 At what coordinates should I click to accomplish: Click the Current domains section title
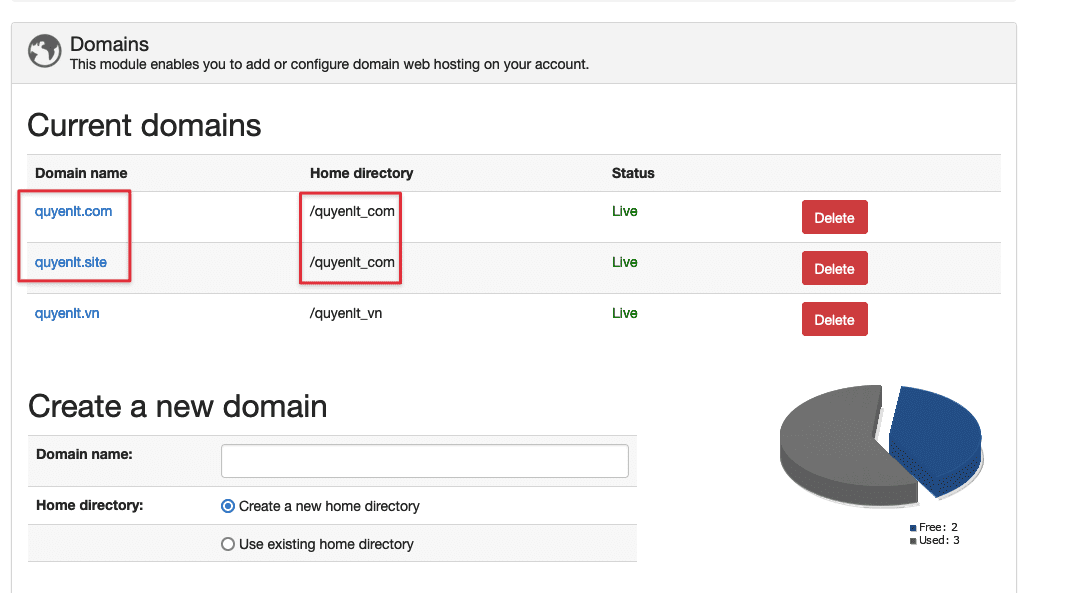pos(144,124)
